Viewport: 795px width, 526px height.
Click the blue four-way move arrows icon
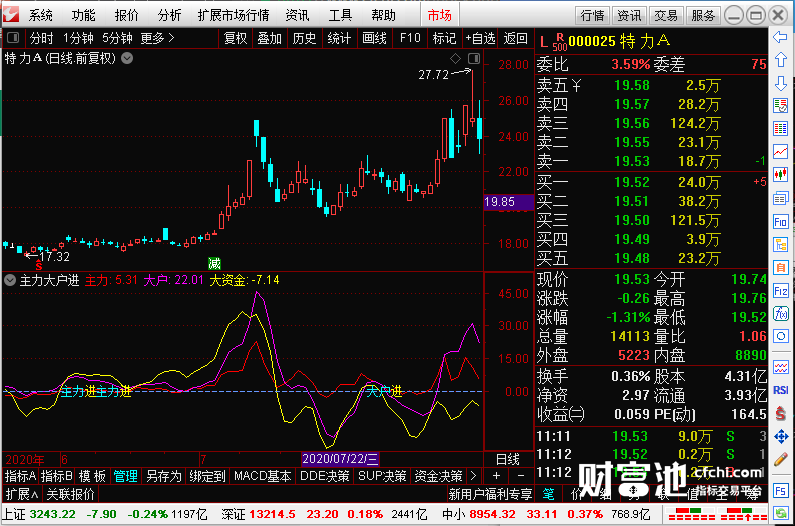[x=780, y=437]
